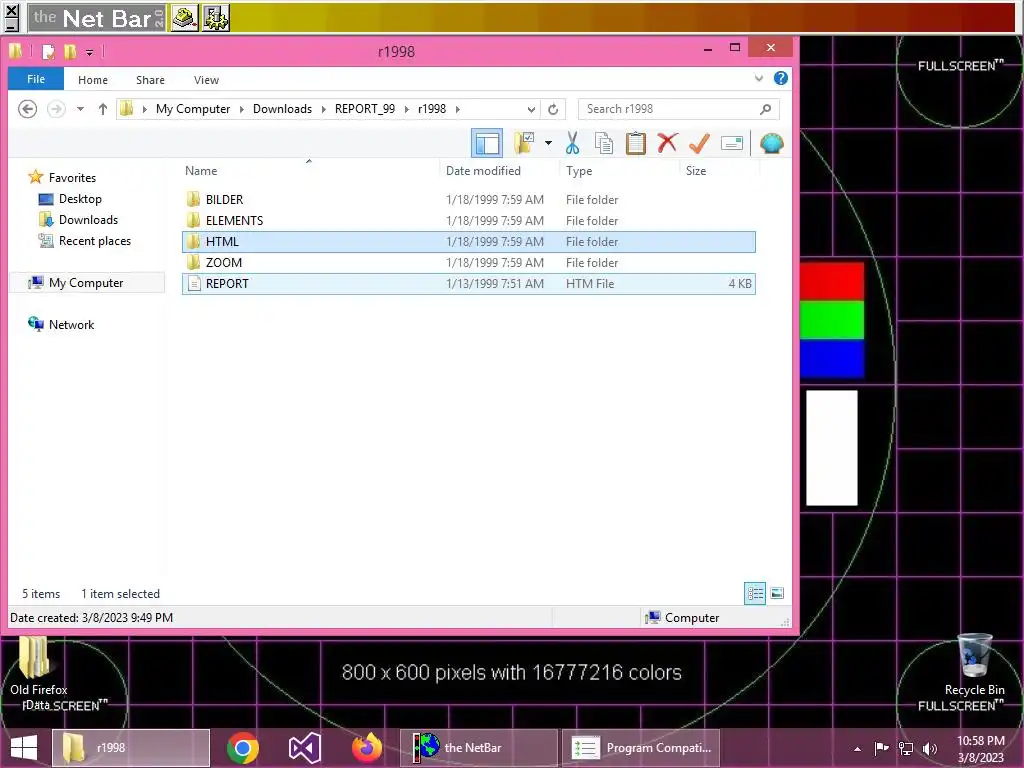Sort by Date modified column header
This screenshot has width=1024, height=768.
pos(500,170)
